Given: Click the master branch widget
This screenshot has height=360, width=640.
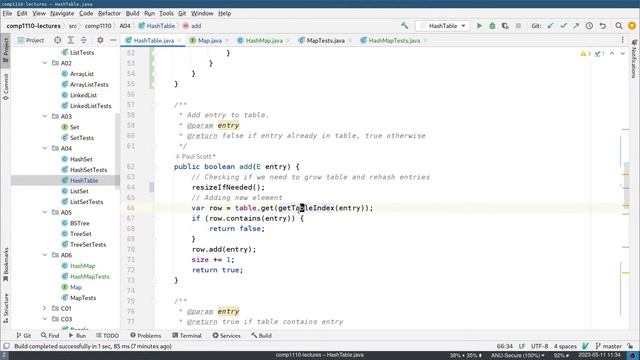Looking at the screenshot, I should pyautogui.click(x=609, y=346).
